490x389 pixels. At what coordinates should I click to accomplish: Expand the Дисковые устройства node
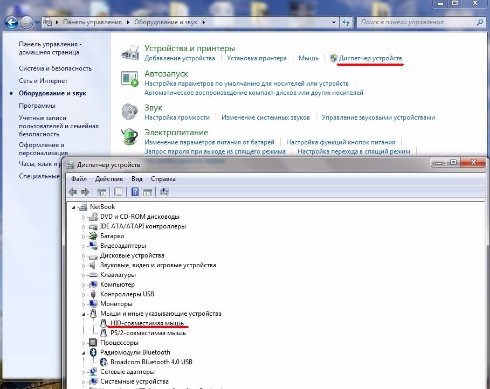point(83,256)
